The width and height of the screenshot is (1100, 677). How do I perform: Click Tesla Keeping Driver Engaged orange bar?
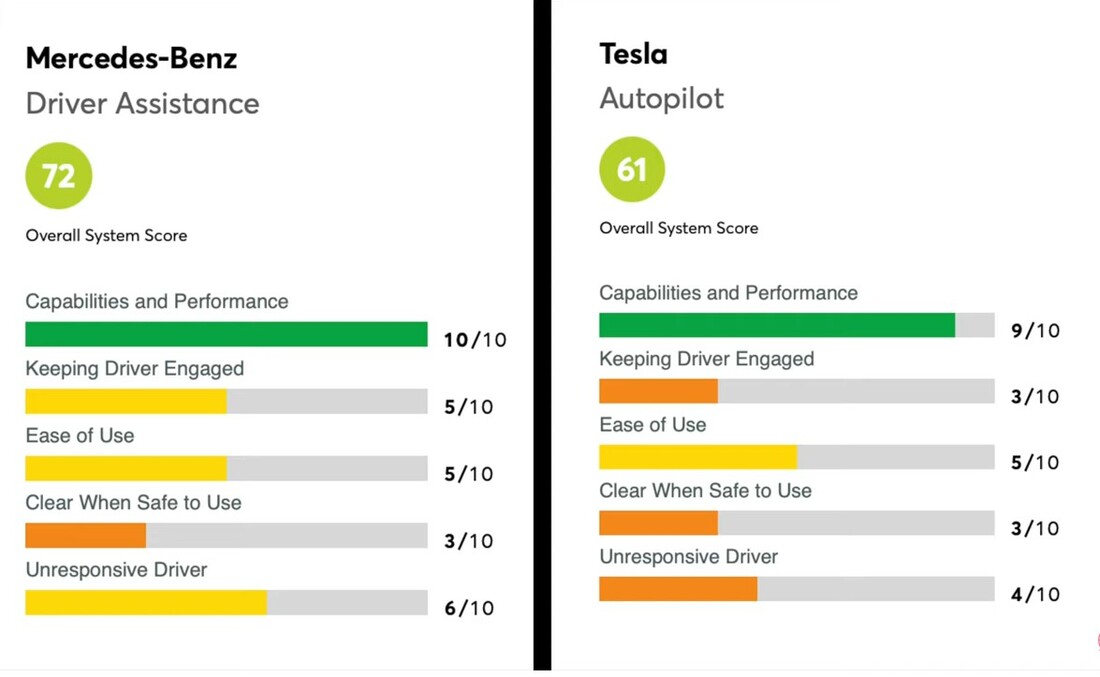coord(658,391)
